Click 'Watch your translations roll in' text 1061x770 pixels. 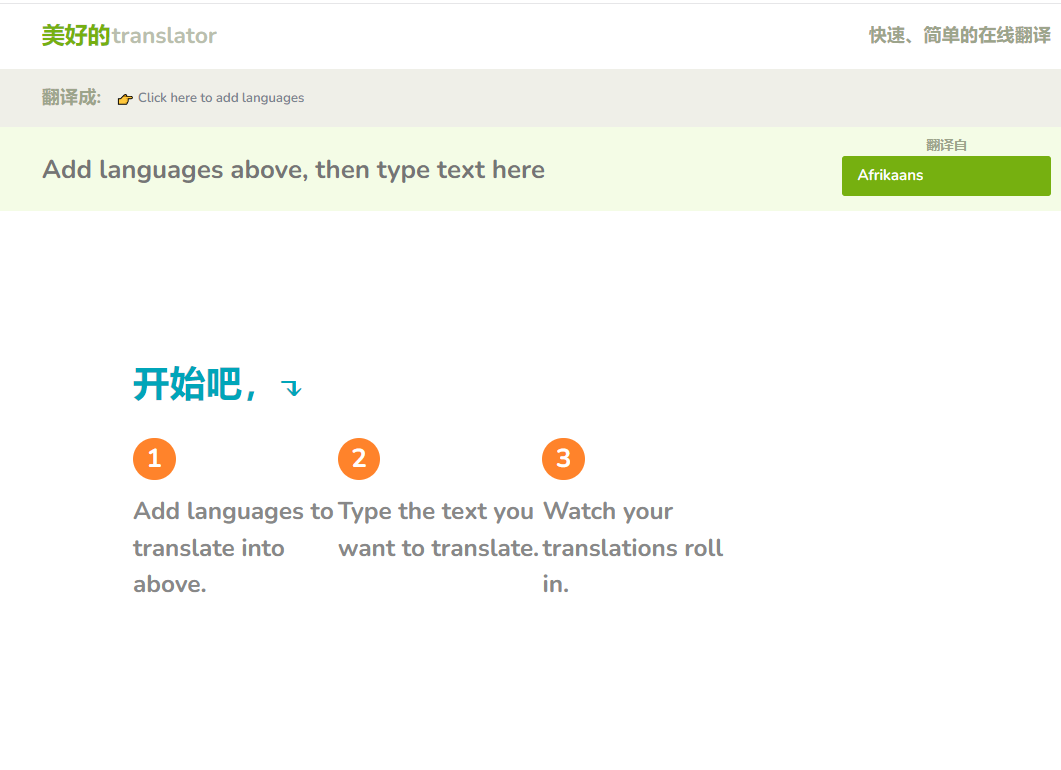633,547
